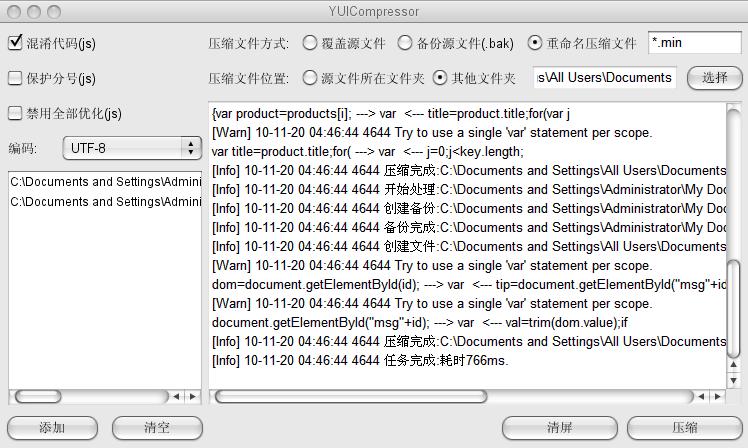
Task: Click the log line starting '{var product=products[i];'
Action: tap(391, 114)
